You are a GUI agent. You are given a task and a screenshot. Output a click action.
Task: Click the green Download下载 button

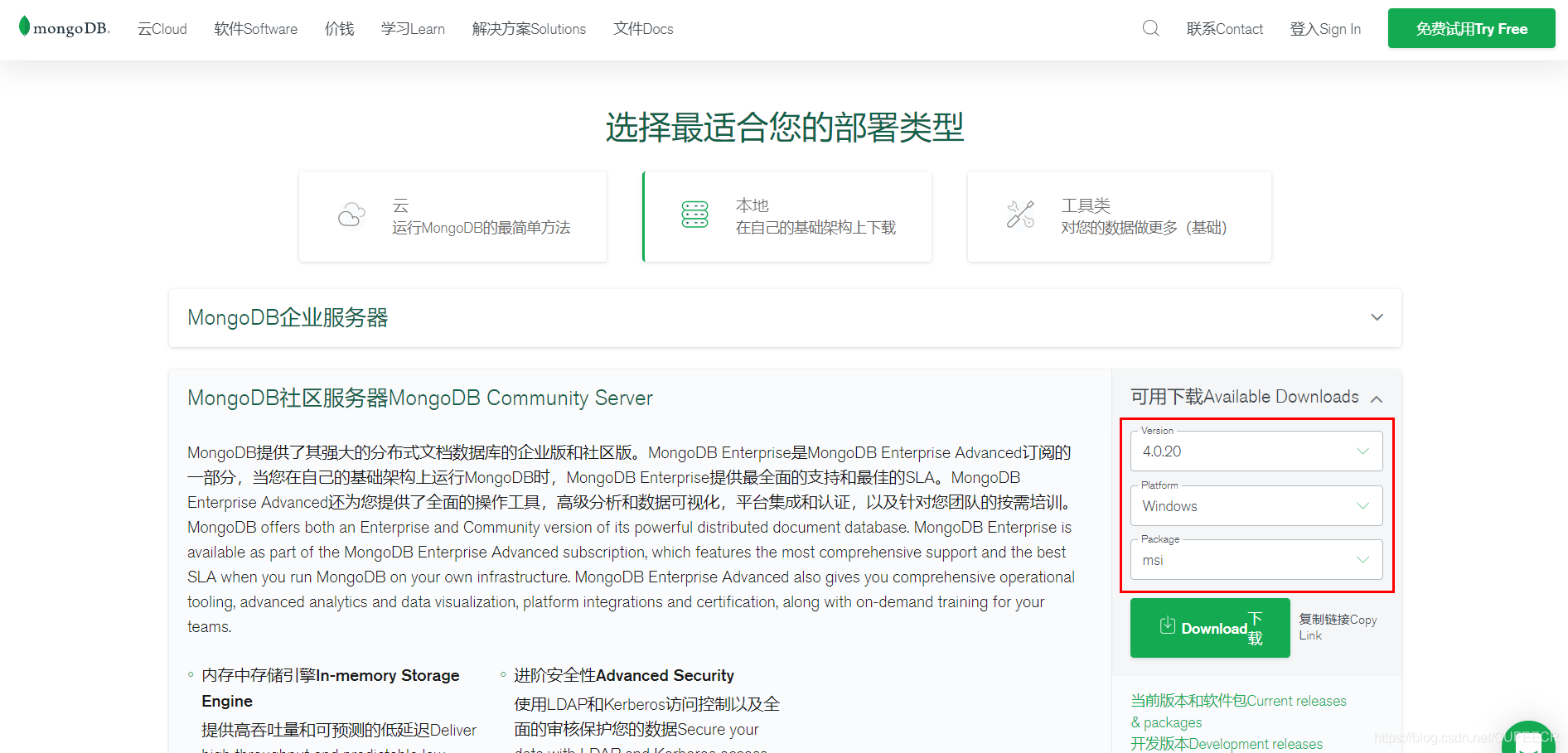1210,628
